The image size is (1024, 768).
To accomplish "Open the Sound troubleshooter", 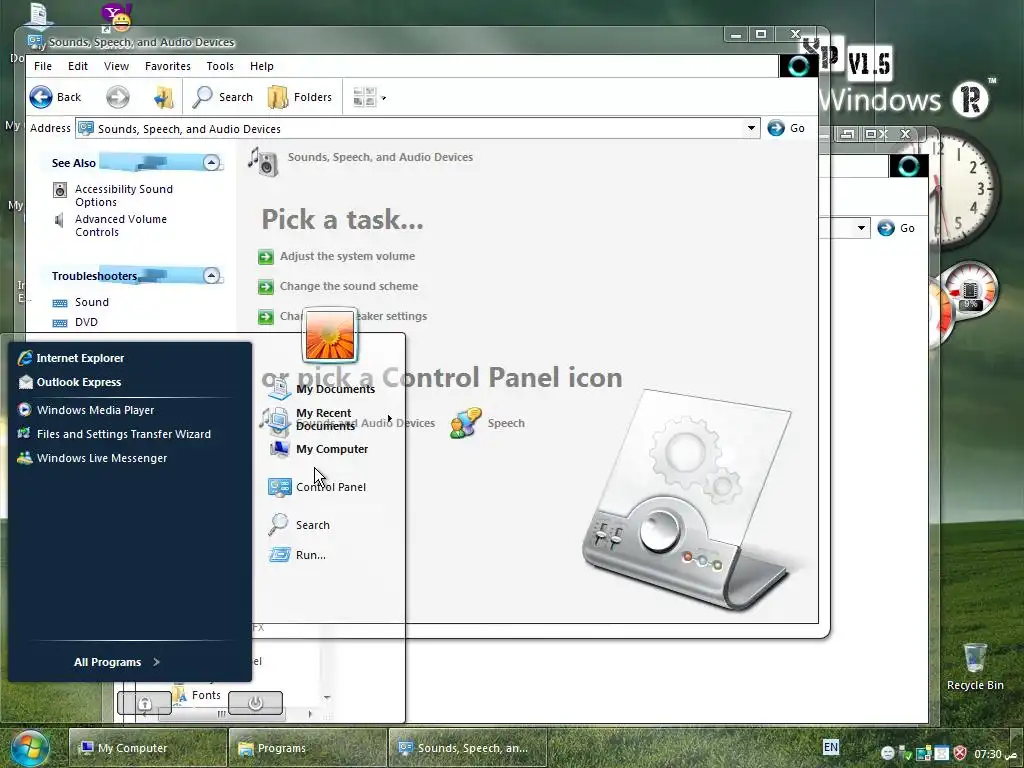I will [x=92, y=302].
